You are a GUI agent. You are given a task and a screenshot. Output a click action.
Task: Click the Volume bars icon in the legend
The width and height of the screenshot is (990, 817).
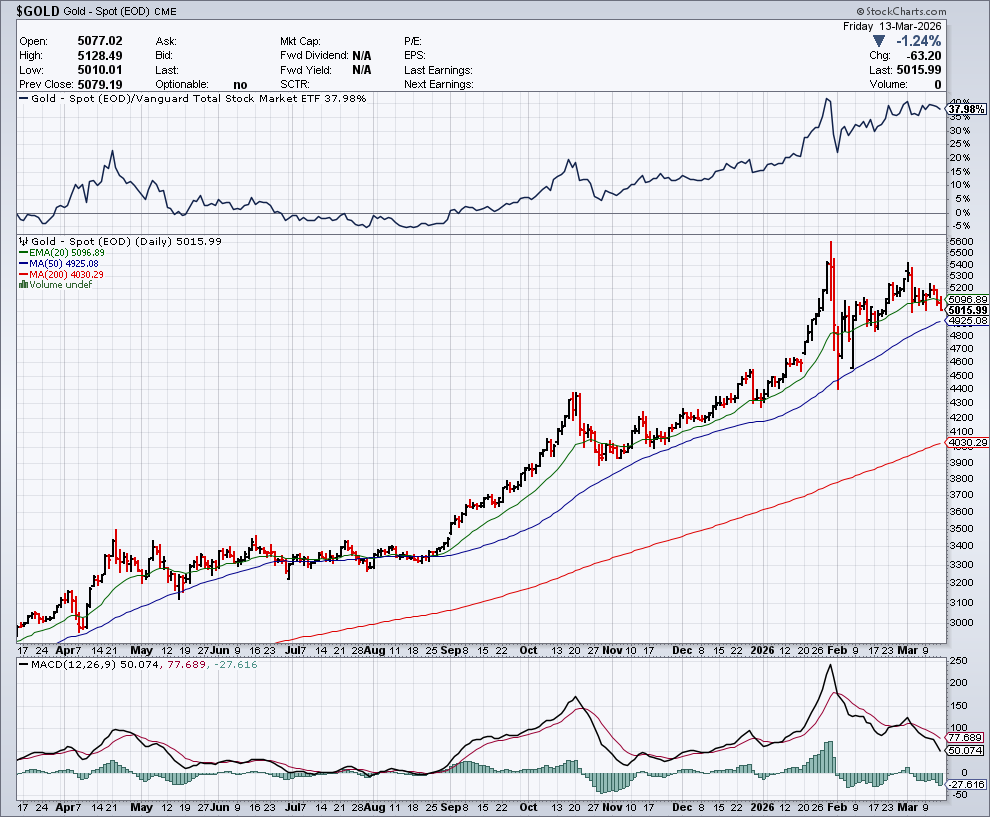(x=22, y=285)
